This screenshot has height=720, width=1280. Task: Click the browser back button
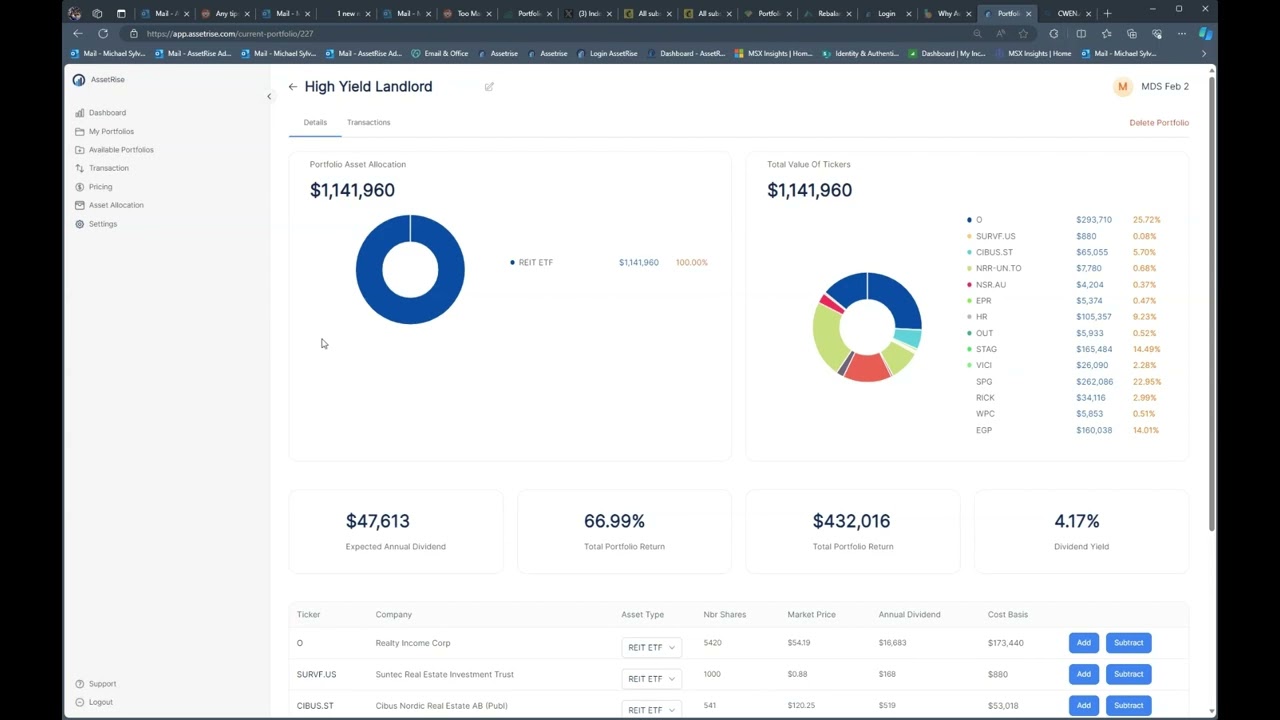[x=78, y=33]
